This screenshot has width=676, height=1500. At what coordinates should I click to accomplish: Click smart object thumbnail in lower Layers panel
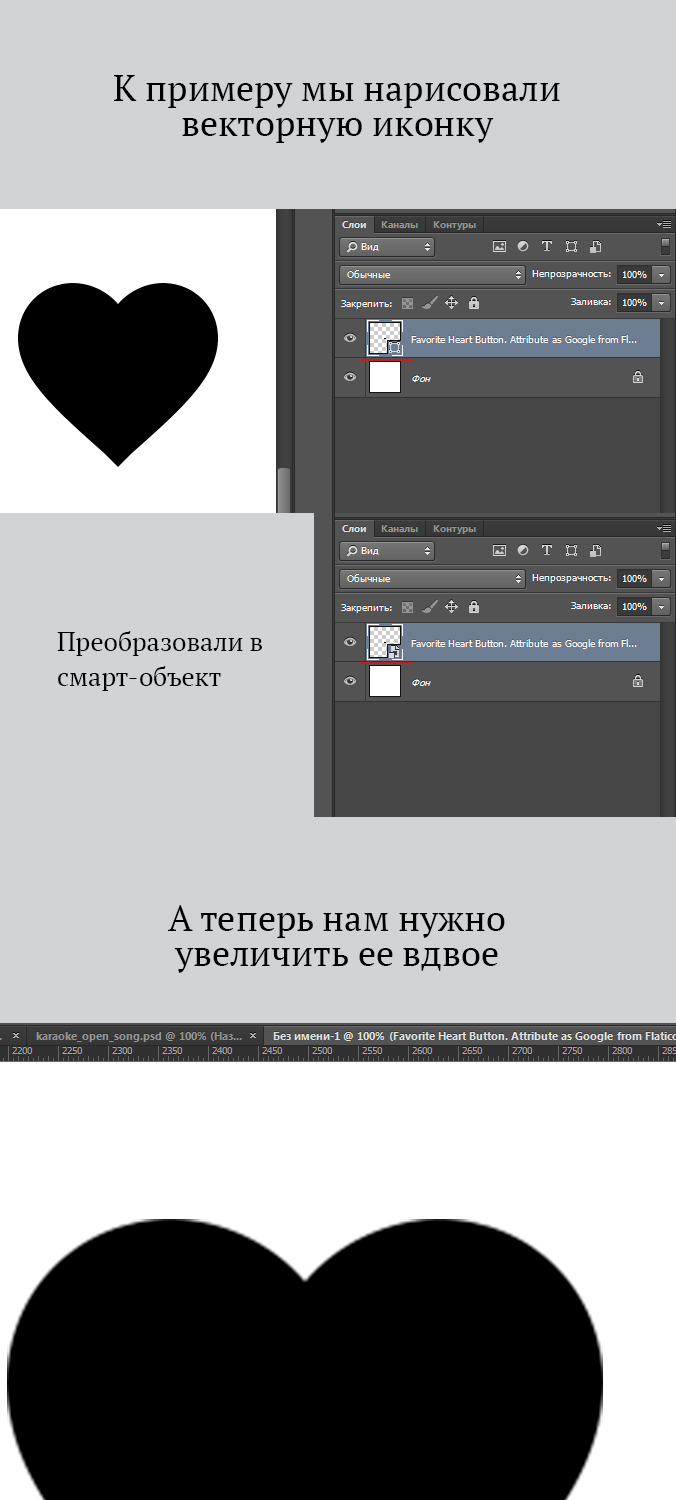(385, 642)
